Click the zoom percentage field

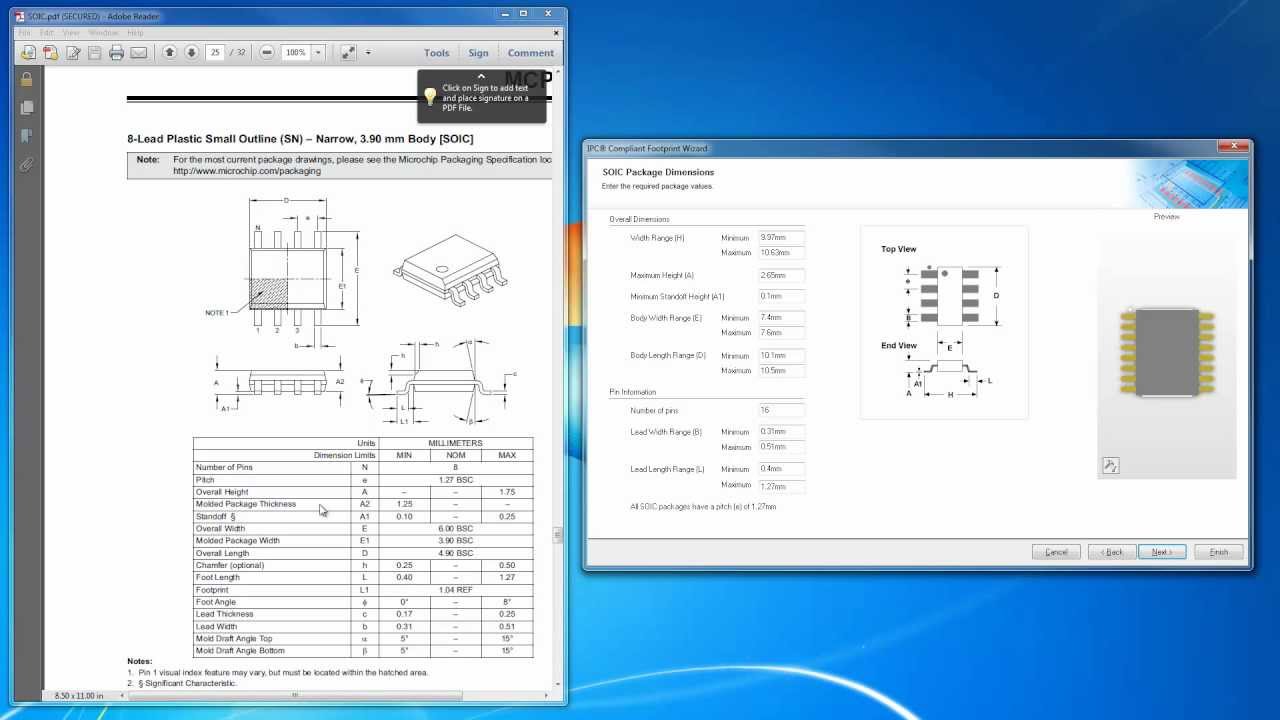click(x=295, y=52)
